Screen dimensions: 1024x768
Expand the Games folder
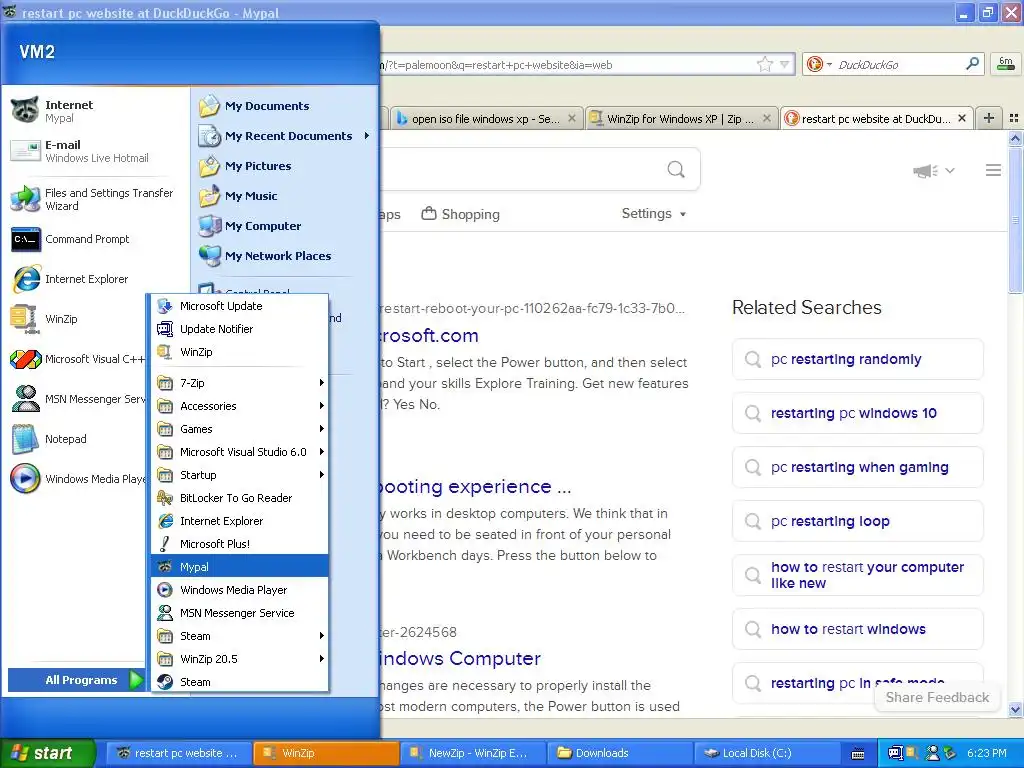point(240,428)
